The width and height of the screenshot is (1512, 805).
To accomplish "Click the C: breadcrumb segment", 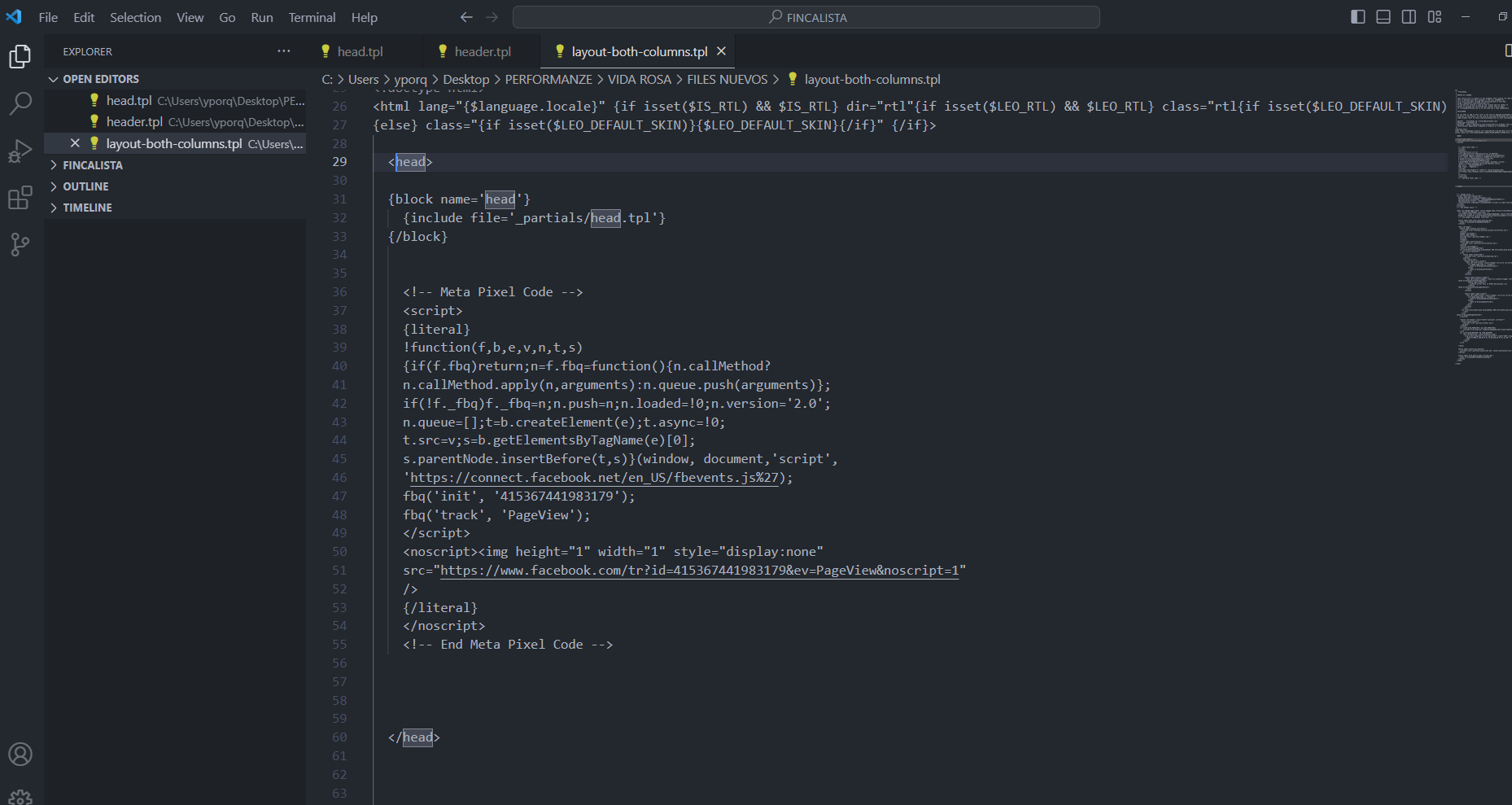I will click(327, 79).
